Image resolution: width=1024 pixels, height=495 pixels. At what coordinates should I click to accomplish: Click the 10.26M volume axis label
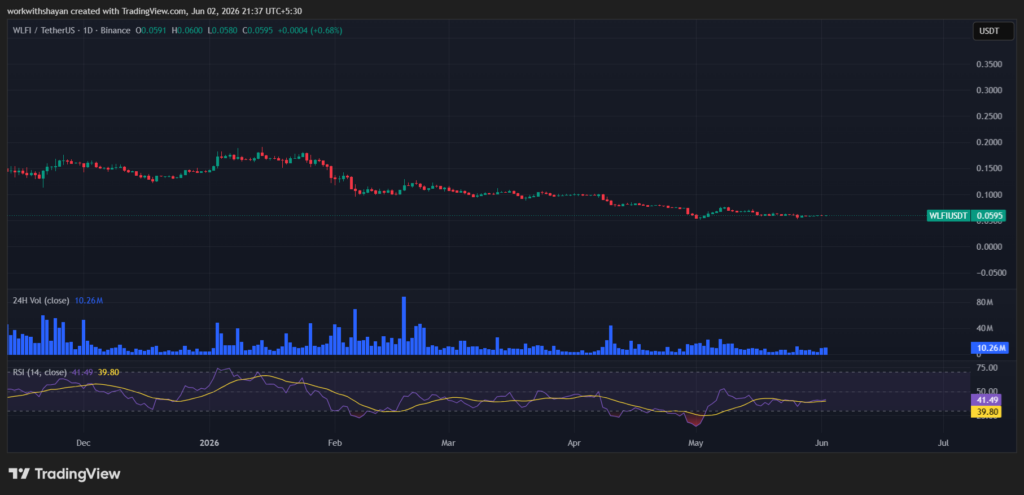click(990, 348)
